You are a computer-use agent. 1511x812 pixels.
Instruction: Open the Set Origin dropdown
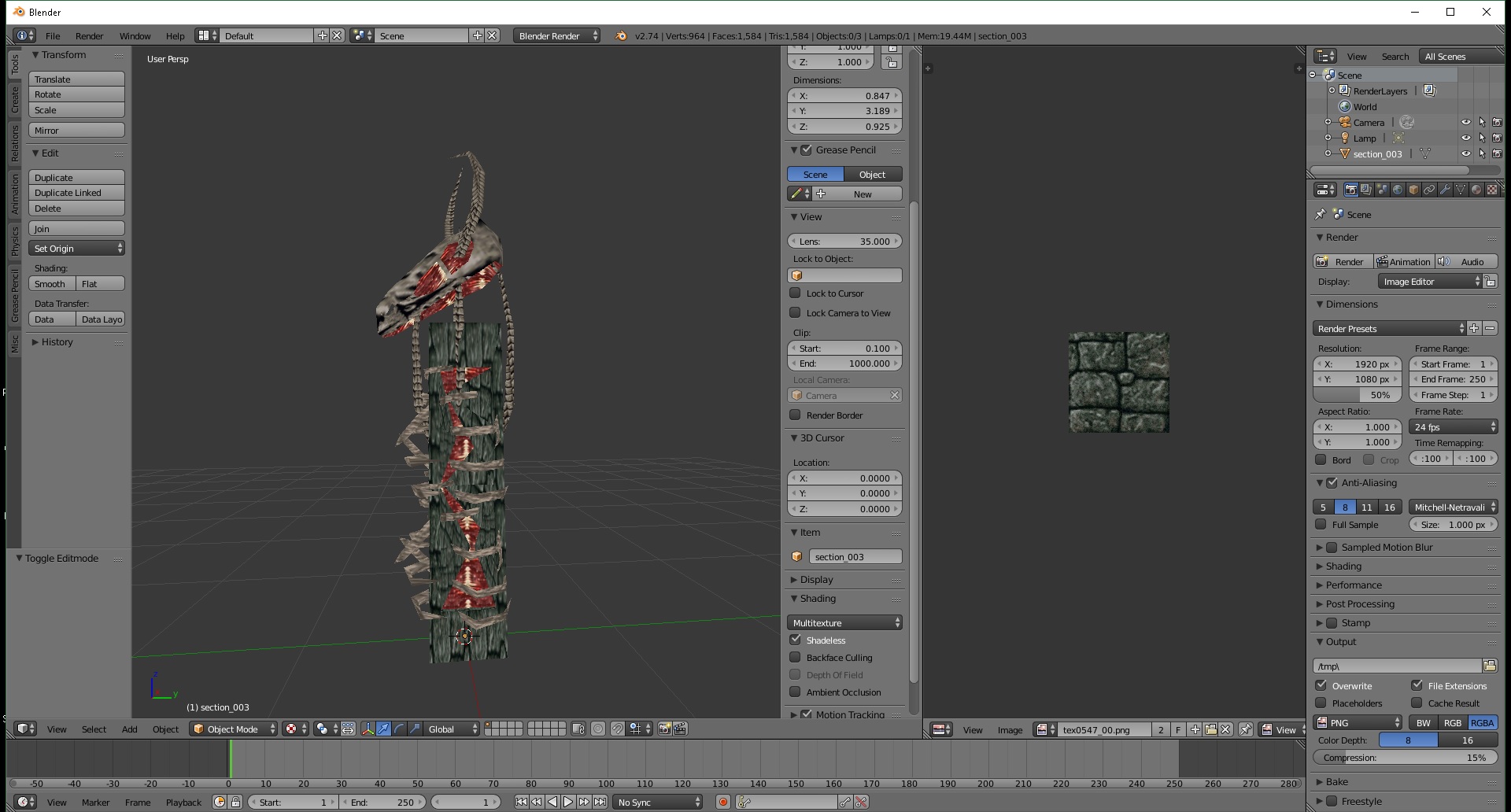point(77,249)
